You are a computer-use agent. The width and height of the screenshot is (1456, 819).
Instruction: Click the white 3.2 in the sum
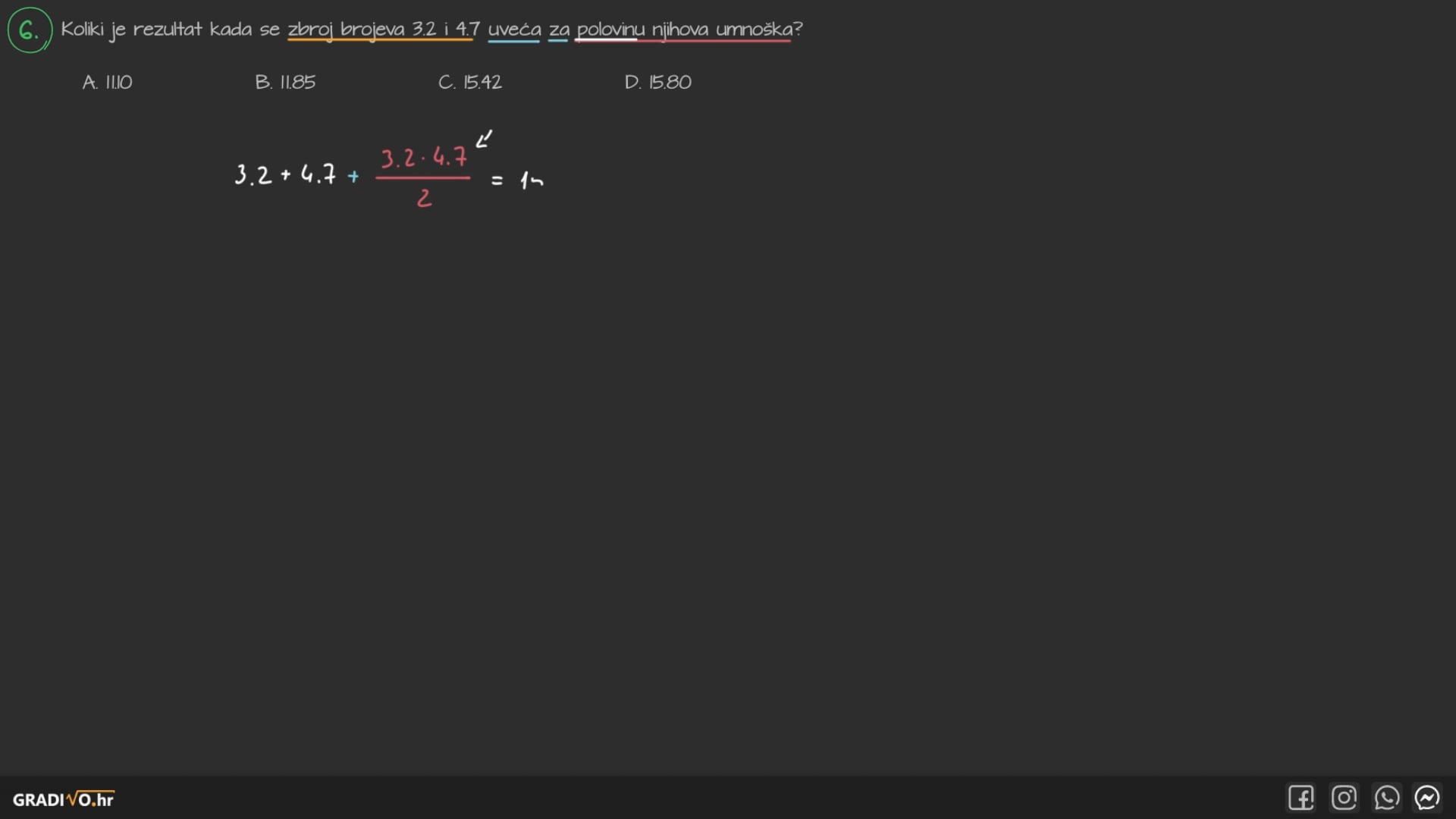click(x=253, y=175)
